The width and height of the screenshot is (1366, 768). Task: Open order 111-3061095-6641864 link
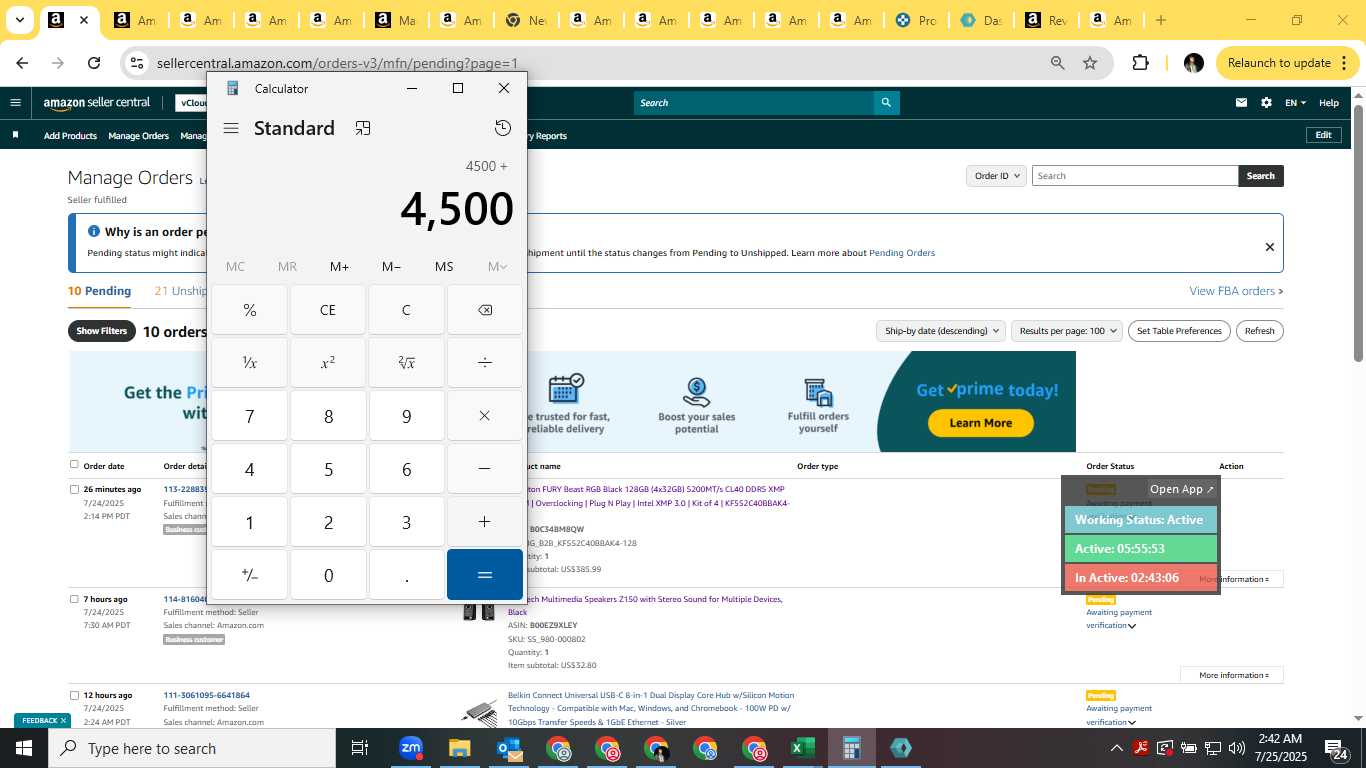click(207, 695)
